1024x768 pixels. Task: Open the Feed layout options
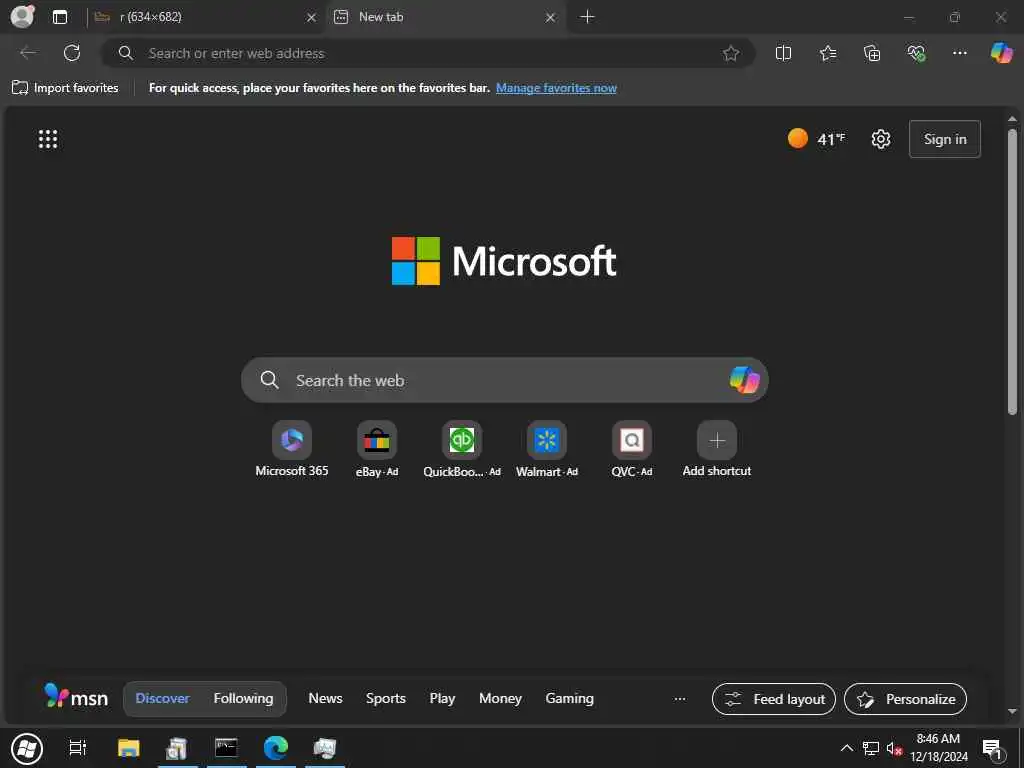coord(774,699)
